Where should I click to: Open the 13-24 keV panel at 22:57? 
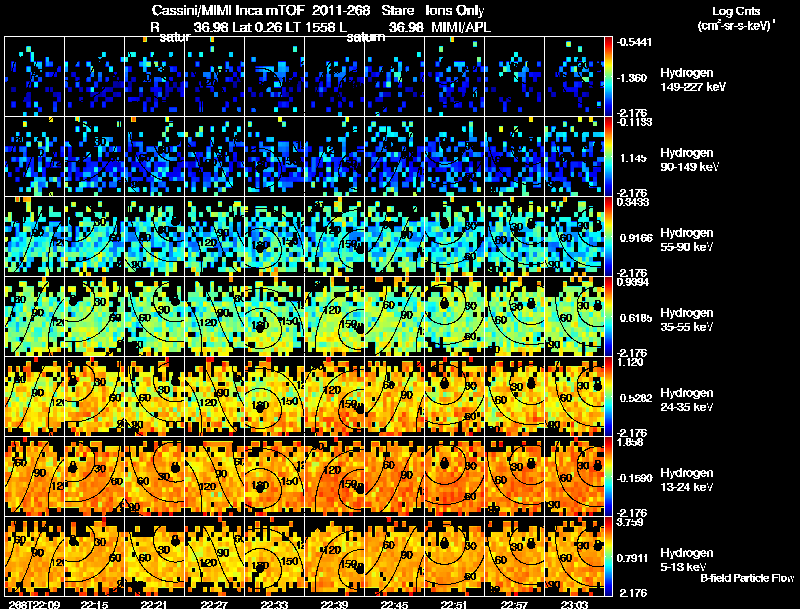(514, 477)
